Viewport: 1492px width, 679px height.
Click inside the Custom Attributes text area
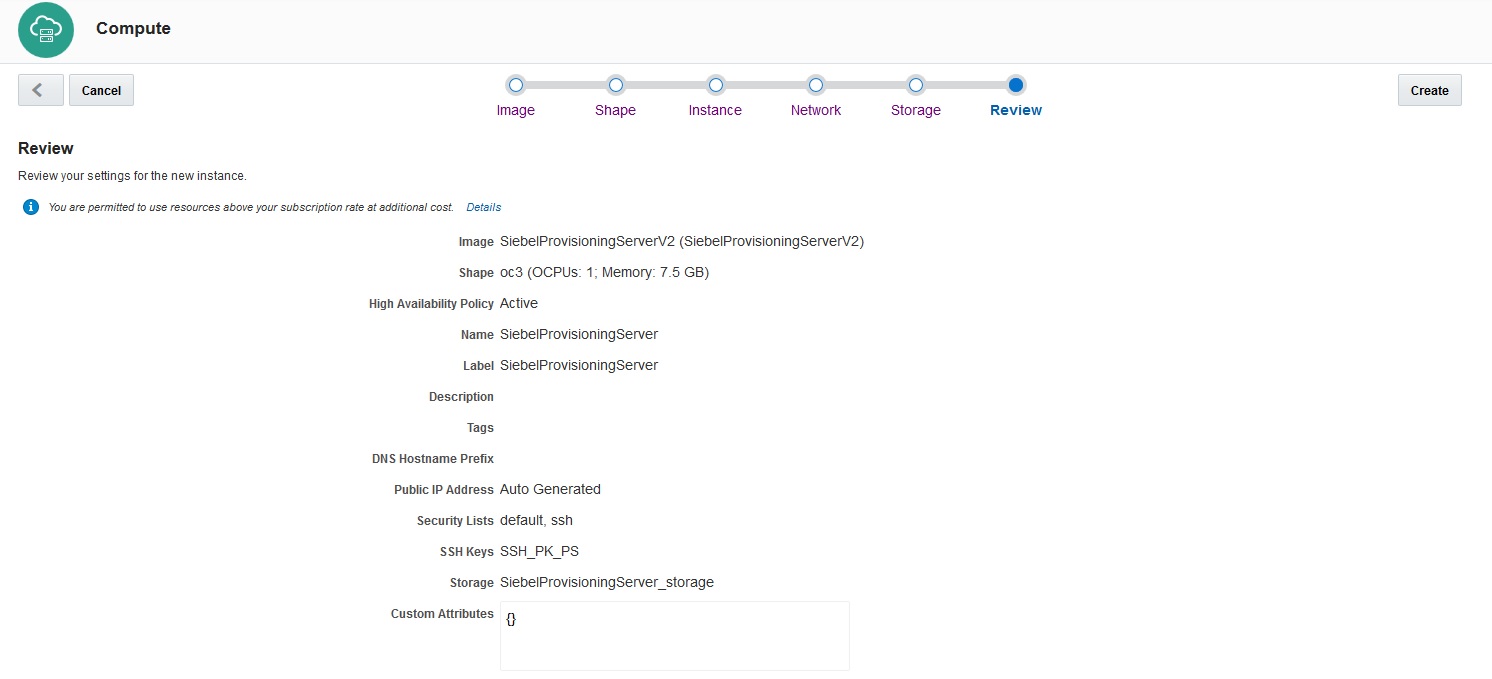[x=674, y=635]
